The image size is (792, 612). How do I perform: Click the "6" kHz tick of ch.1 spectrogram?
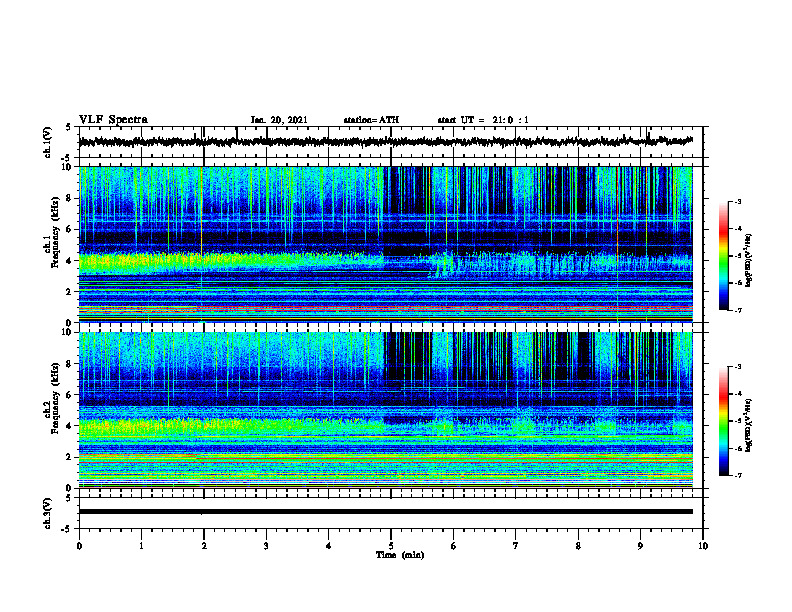[70, 229]
